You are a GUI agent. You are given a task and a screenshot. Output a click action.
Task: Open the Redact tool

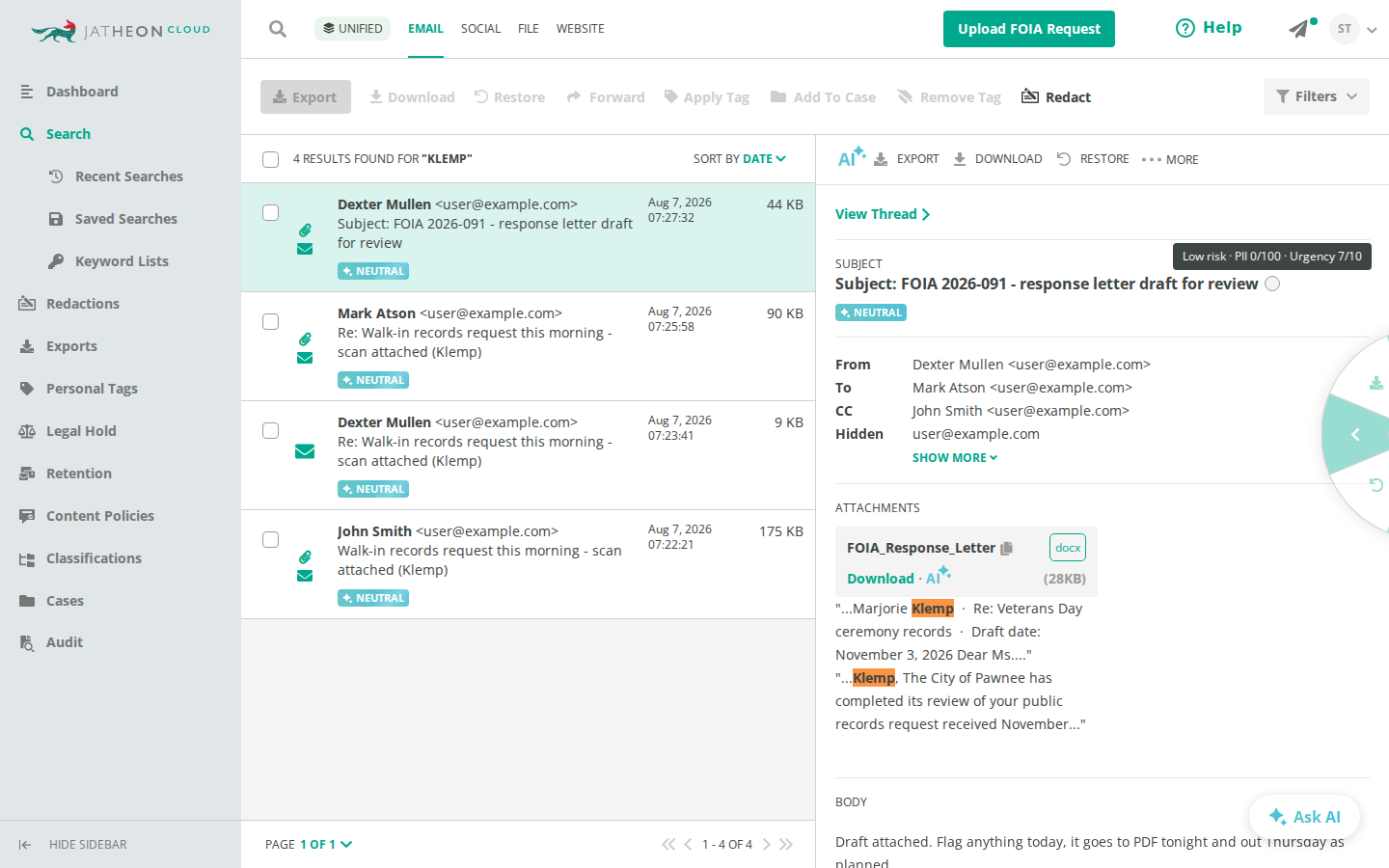(1056, 96)
